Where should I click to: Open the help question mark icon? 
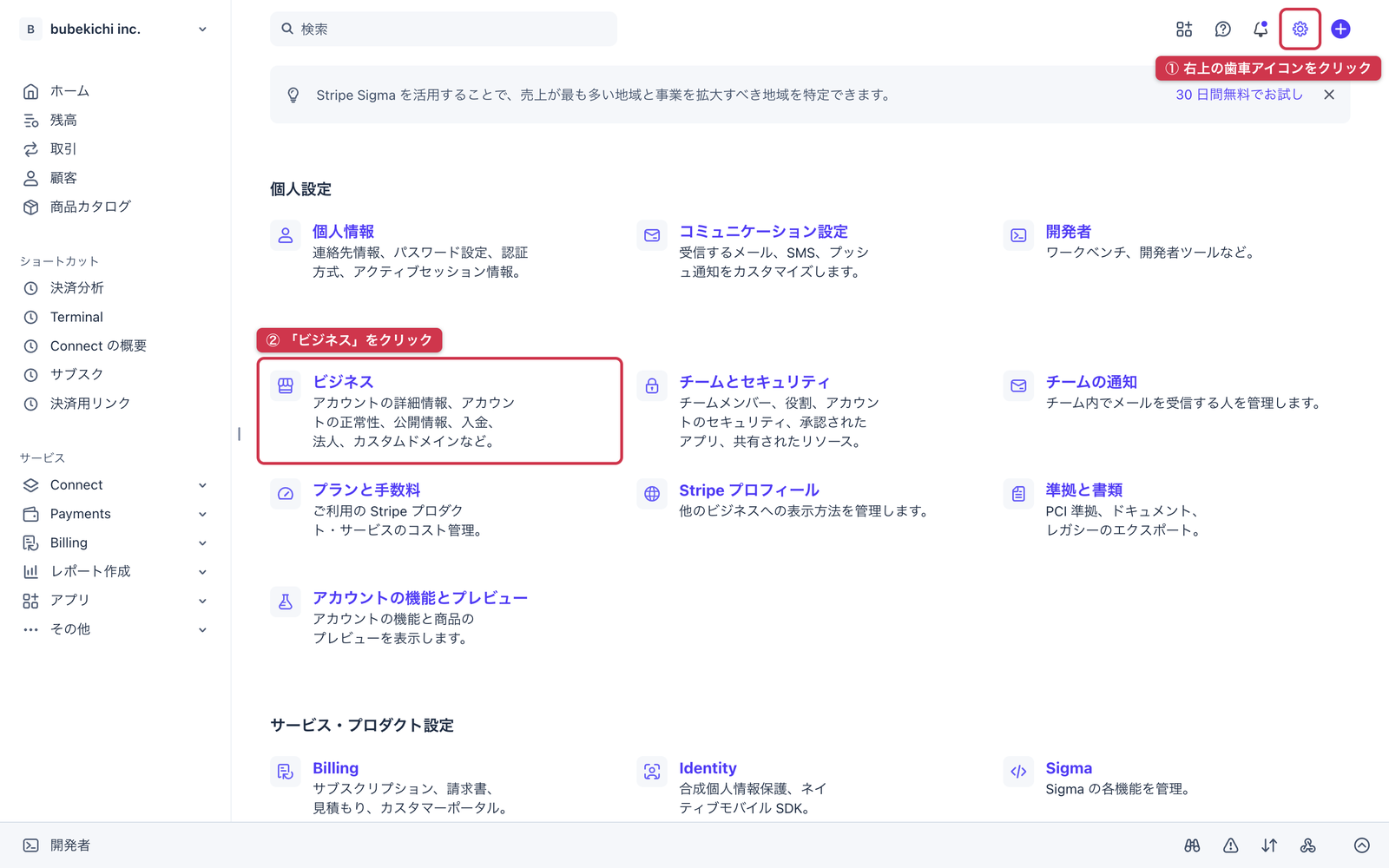[1222, 29]
